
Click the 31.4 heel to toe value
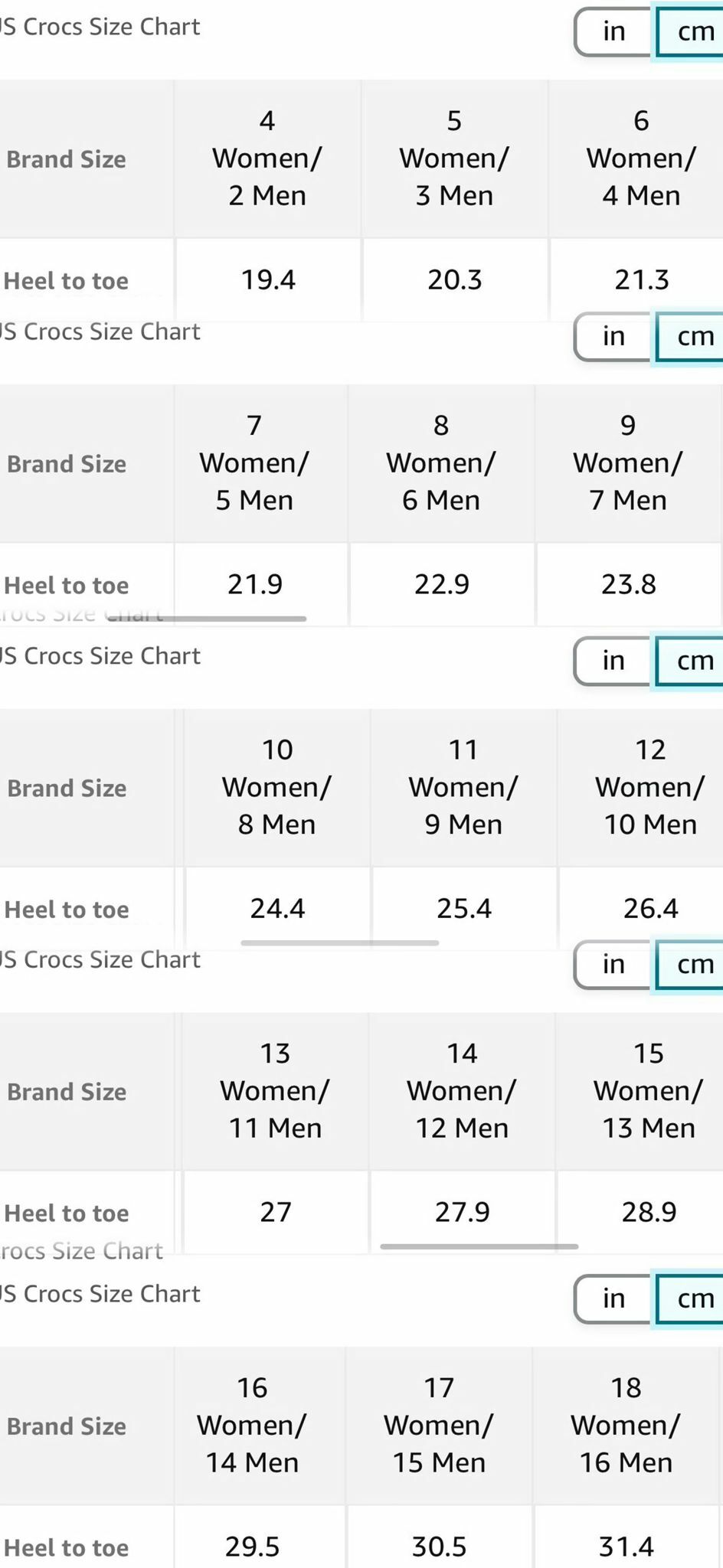[625, 1547]
